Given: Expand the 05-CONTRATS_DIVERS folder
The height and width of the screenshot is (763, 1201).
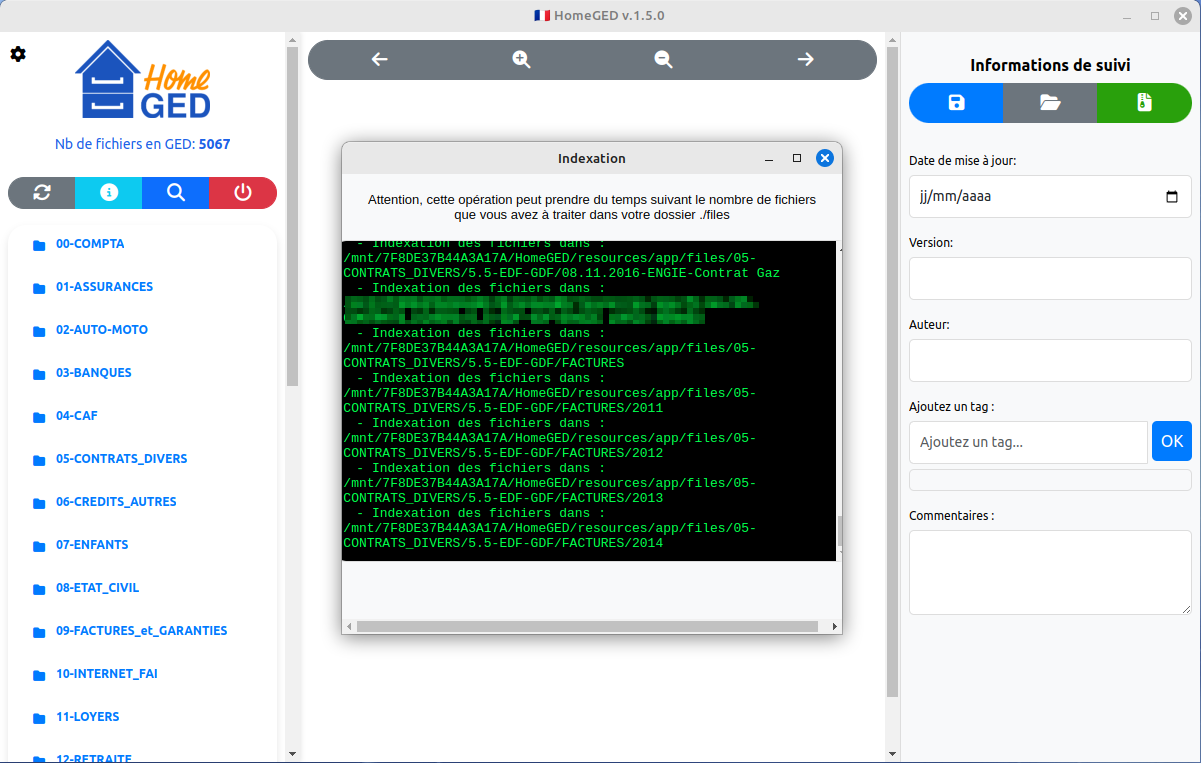Looking at the screenshot, I should 121,459.
